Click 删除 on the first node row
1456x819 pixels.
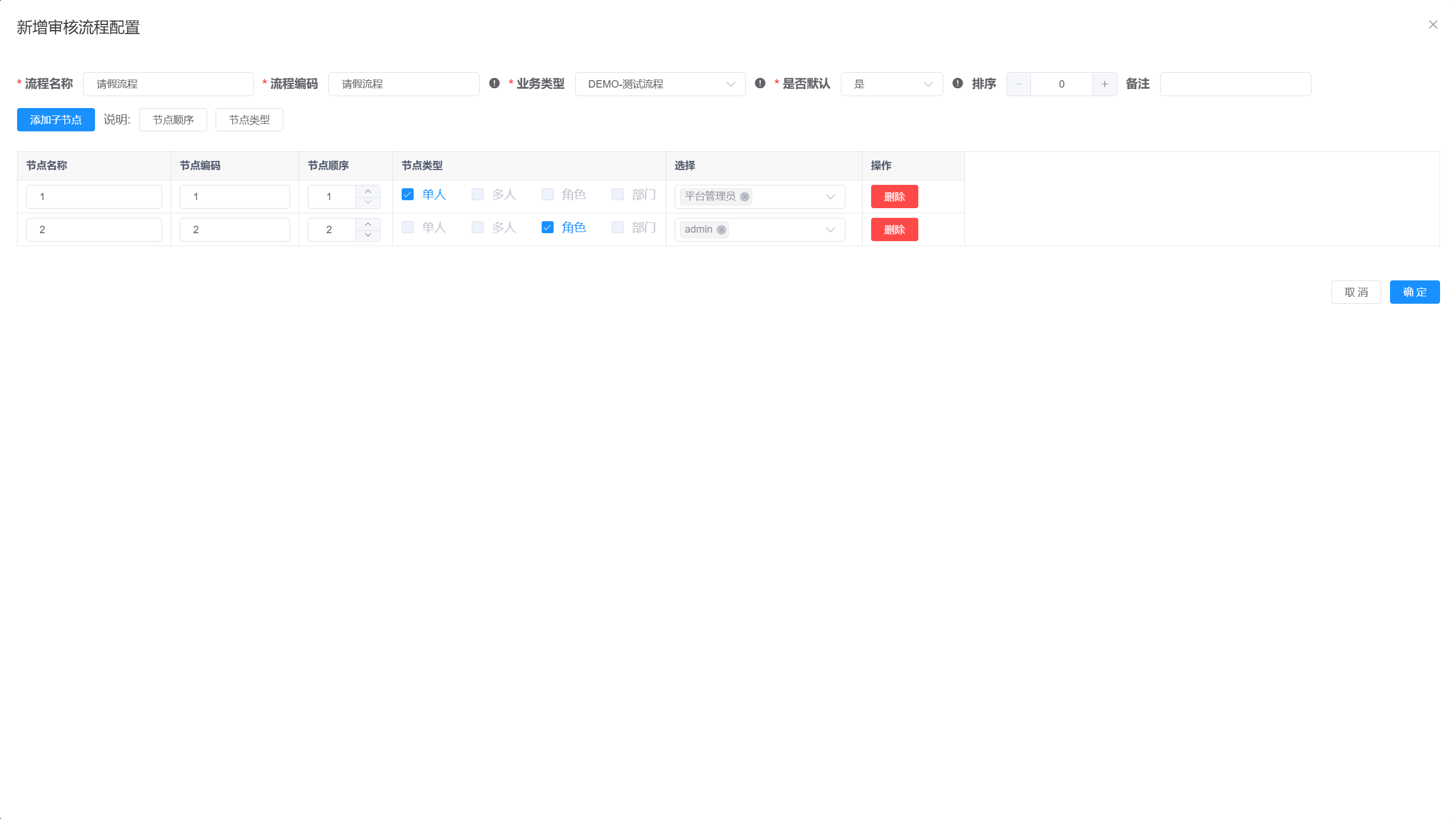click(x=894, y=197)
